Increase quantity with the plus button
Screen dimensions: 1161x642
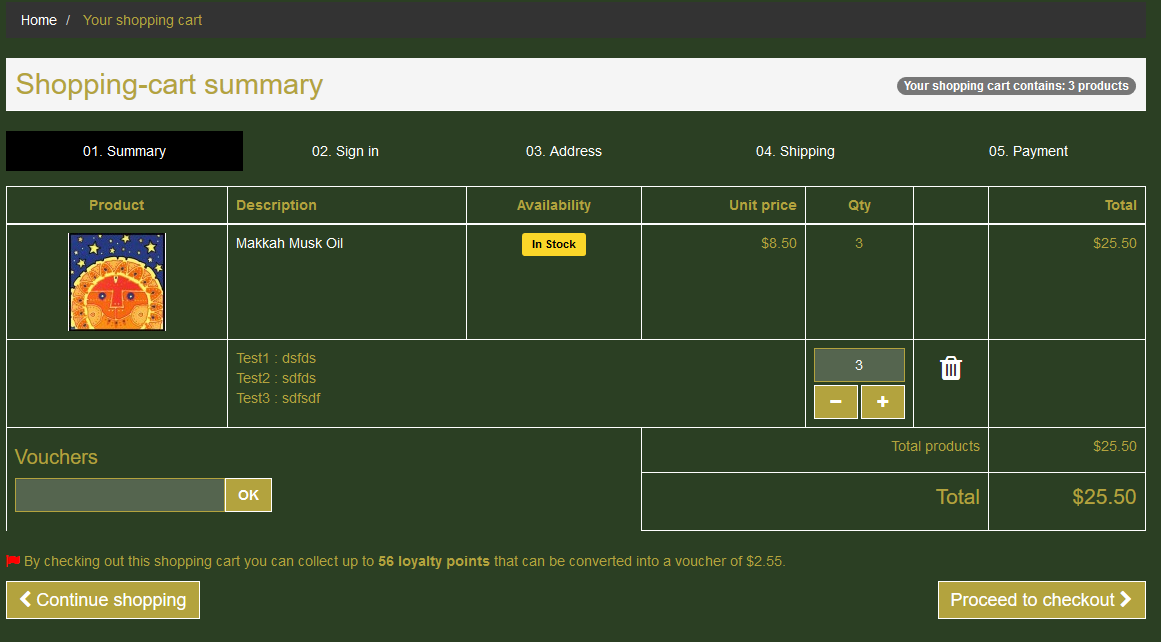pos(882,402)
